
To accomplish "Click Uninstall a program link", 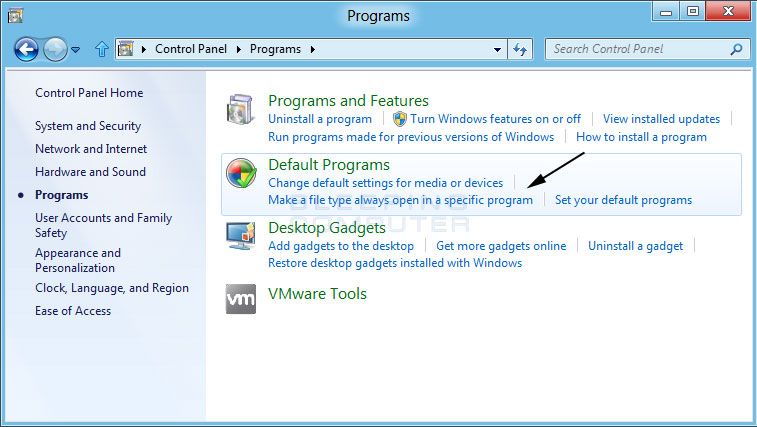I will pos(320,119).
